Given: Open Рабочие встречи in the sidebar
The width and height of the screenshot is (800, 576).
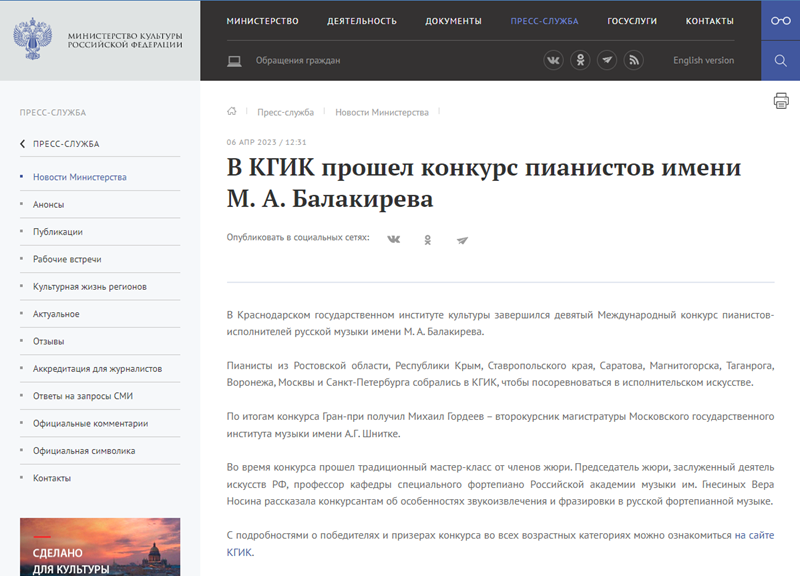Looking at the screenshot, I should pyautogui.click(x=67, y=259).
